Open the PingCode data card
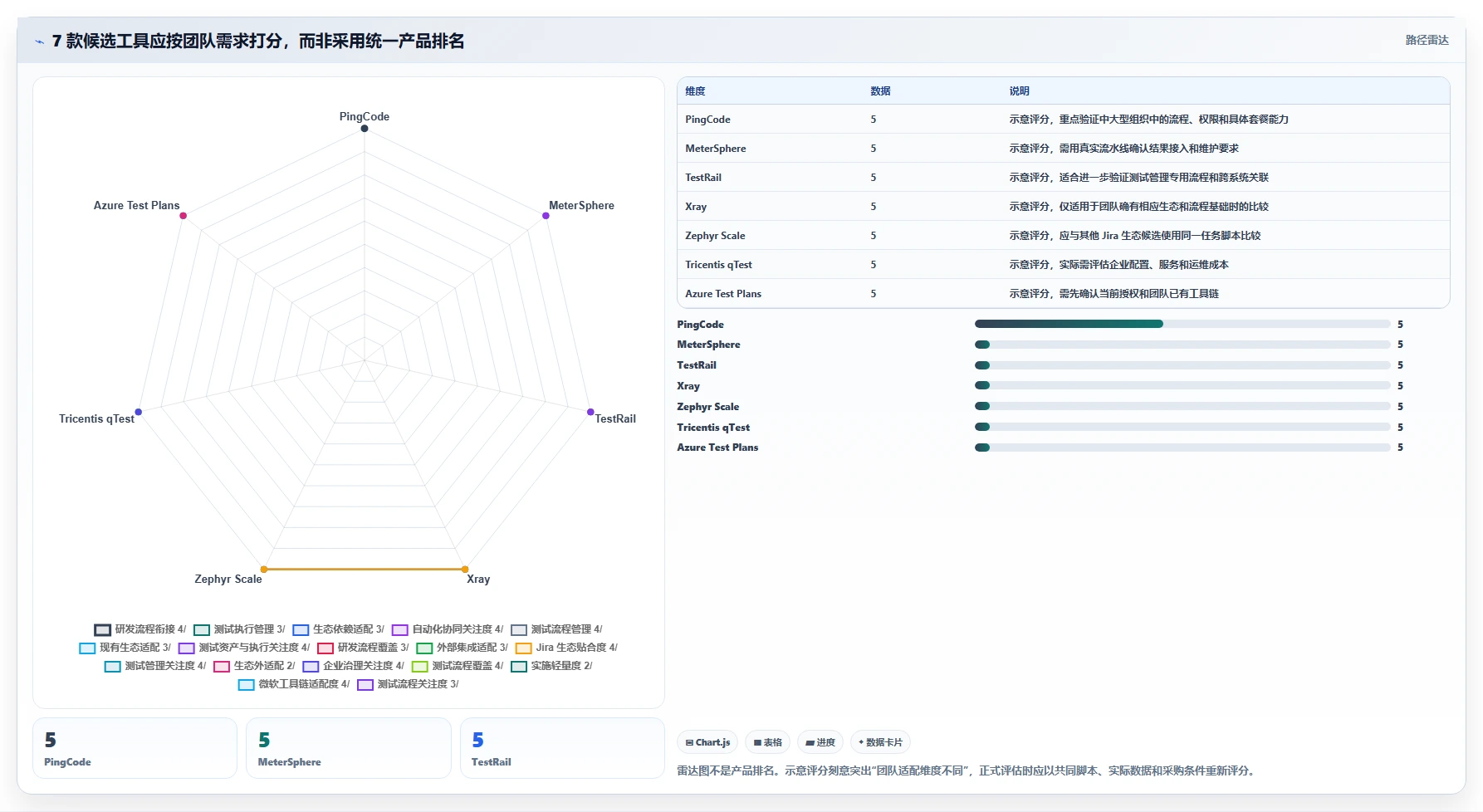 135,748
